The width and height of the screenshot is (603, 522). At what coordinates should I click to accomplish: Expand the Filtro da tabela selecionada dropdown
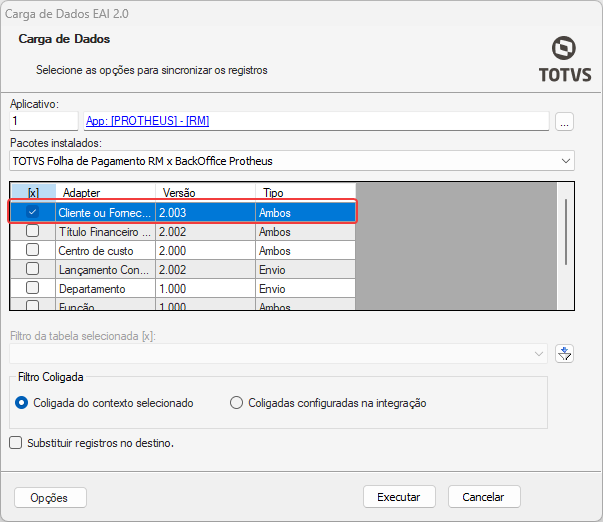click(539, 354)
